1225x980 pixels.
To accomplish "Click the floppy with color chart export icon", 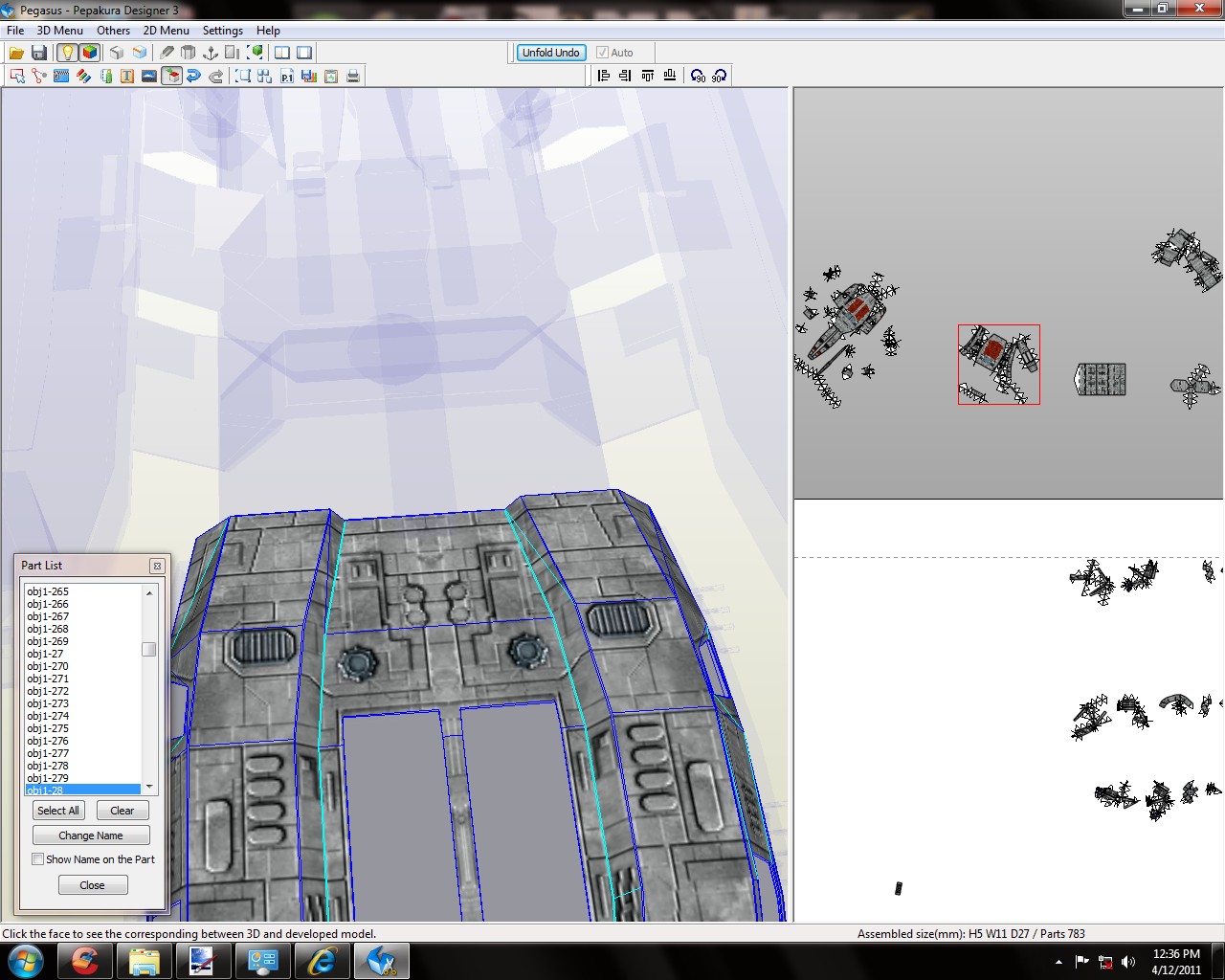I will [309, 76].
